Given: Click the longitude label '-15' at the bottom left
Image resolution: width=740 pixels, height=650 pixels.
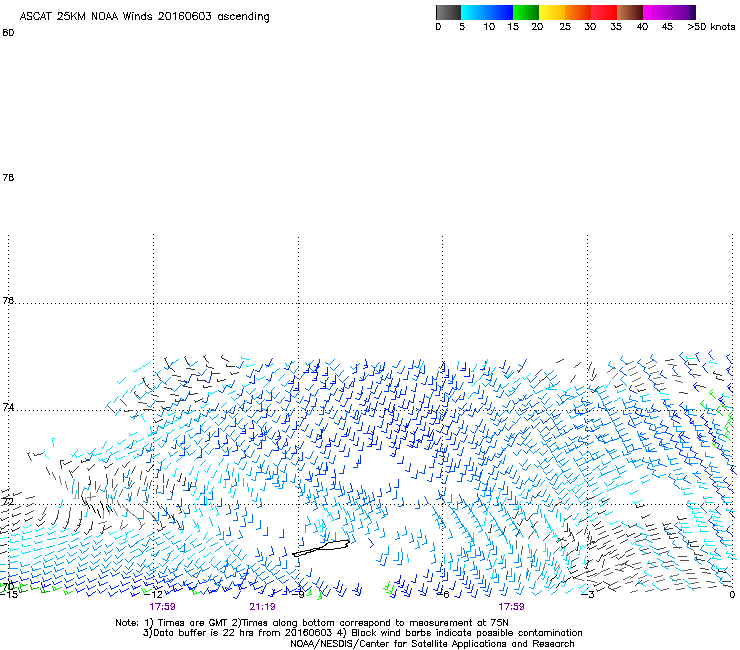Looking at the screenshot, I should coord(8,594).
